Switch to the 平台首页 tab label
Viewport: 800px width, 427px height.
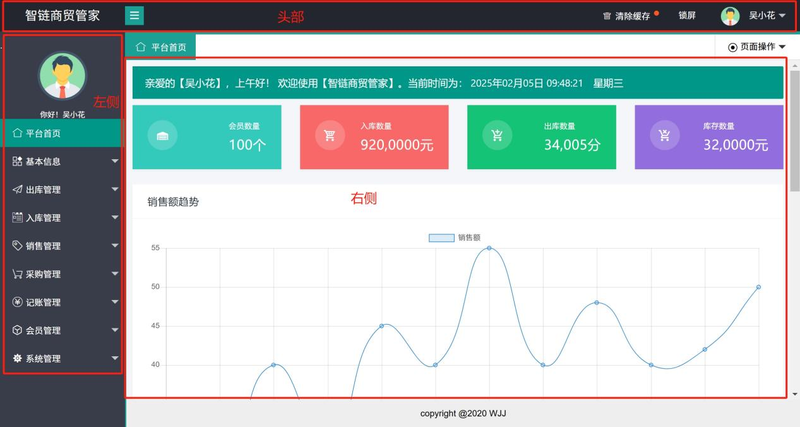click(168, 47)
